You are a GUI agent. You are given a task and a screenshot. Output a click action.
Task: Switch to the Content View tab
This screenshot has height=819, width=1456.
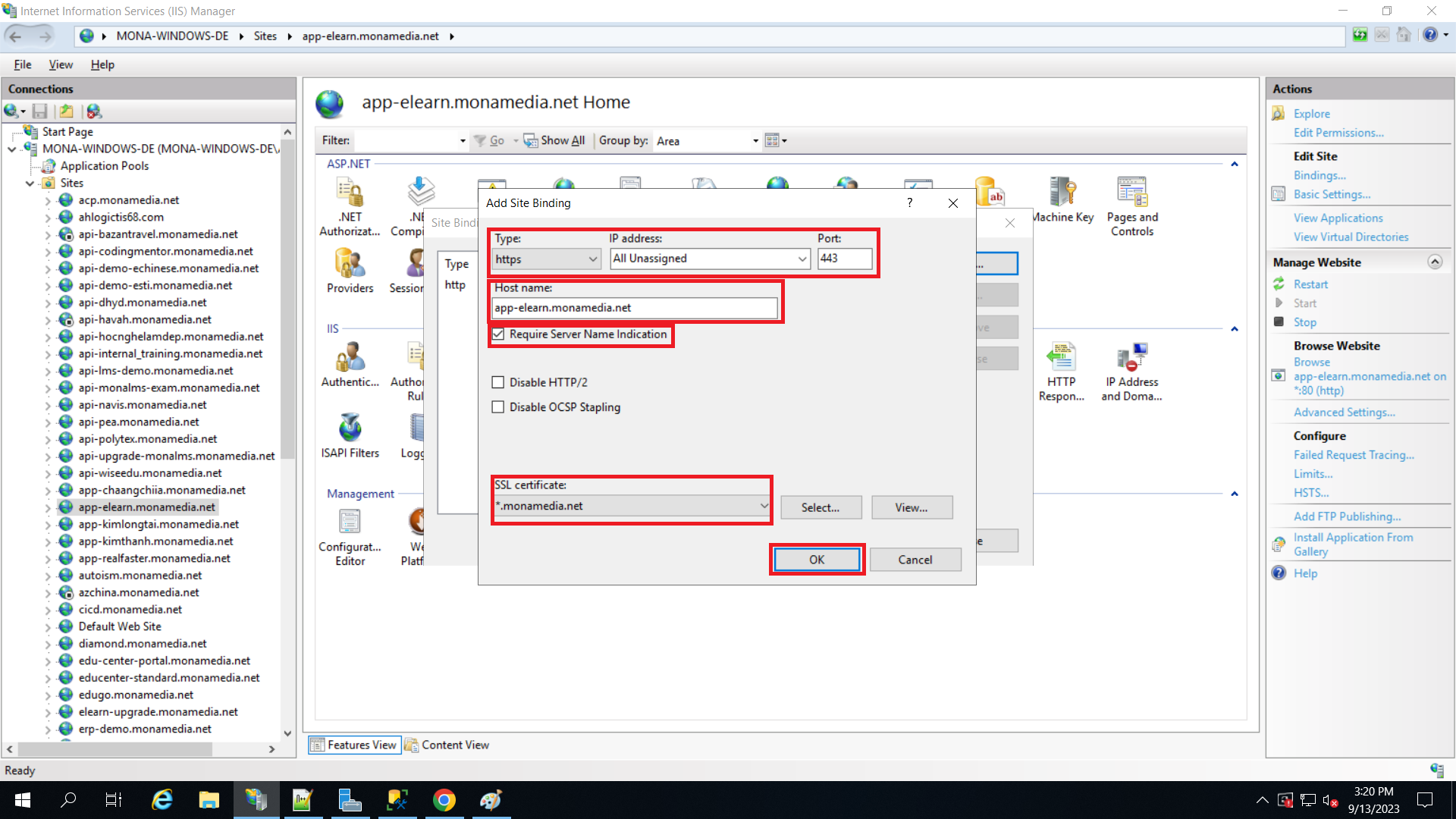tap(447, 745)
